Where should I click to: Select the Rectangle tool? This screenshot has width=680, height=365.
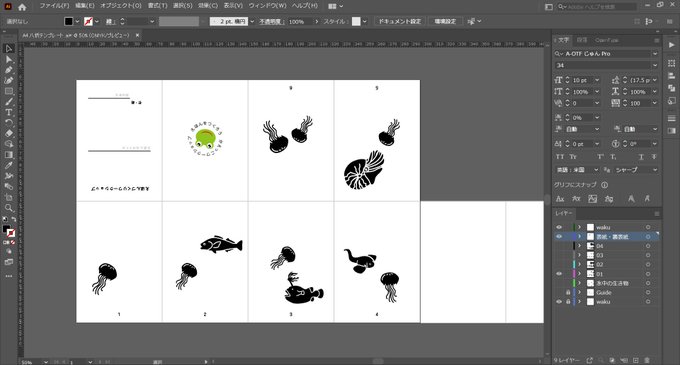[9, 91]
